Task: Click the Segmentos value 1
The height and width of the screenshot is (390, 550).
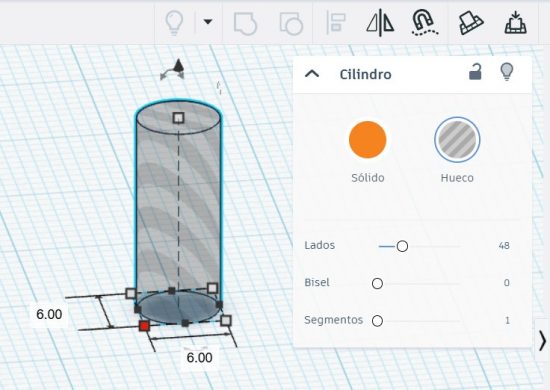Action: [507, 320]
